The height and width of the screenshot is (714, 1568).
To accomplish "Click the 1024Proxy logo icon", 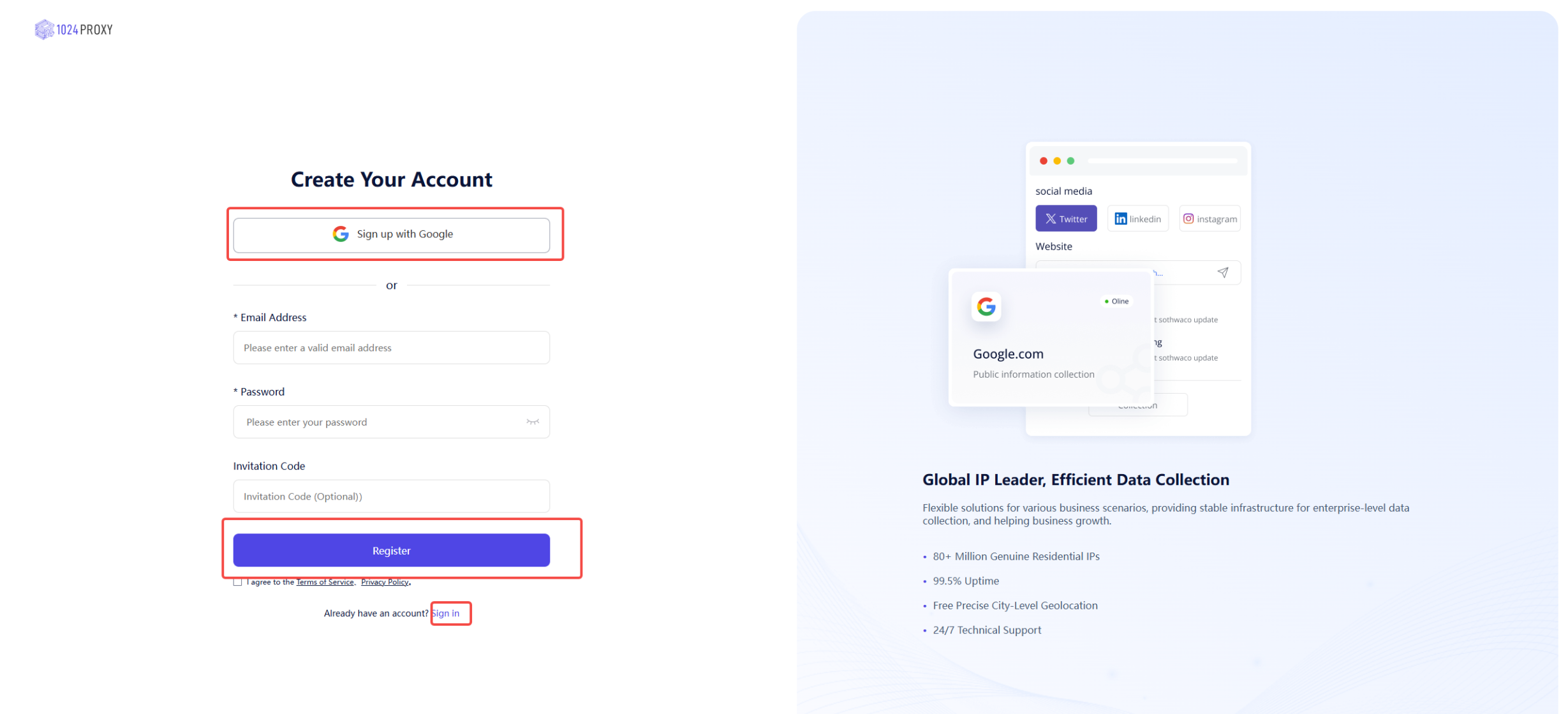I will point(44,29).
